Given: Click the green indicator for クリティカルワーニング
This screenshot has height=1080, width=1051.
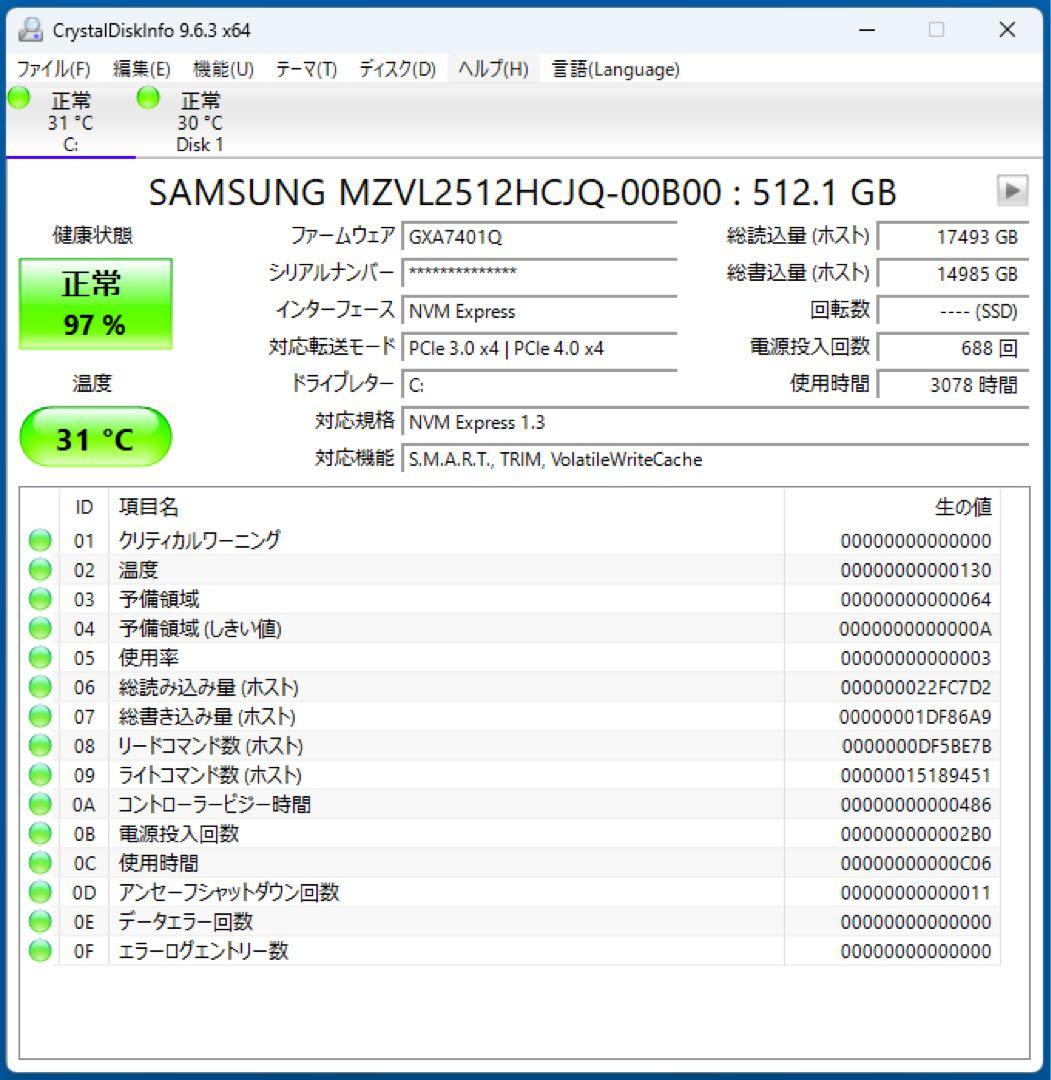Looking at the screenshot, I should tap(39, 540).
